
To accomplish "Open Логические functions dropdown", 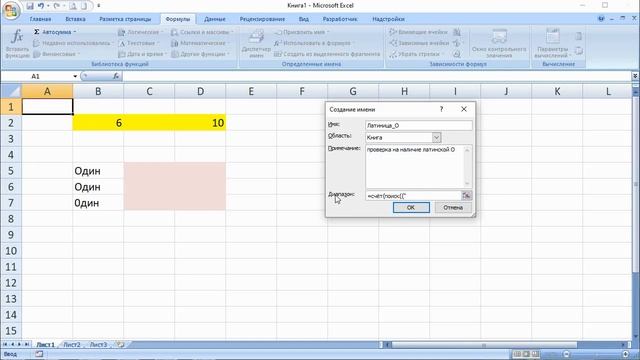I will point(140,32).
